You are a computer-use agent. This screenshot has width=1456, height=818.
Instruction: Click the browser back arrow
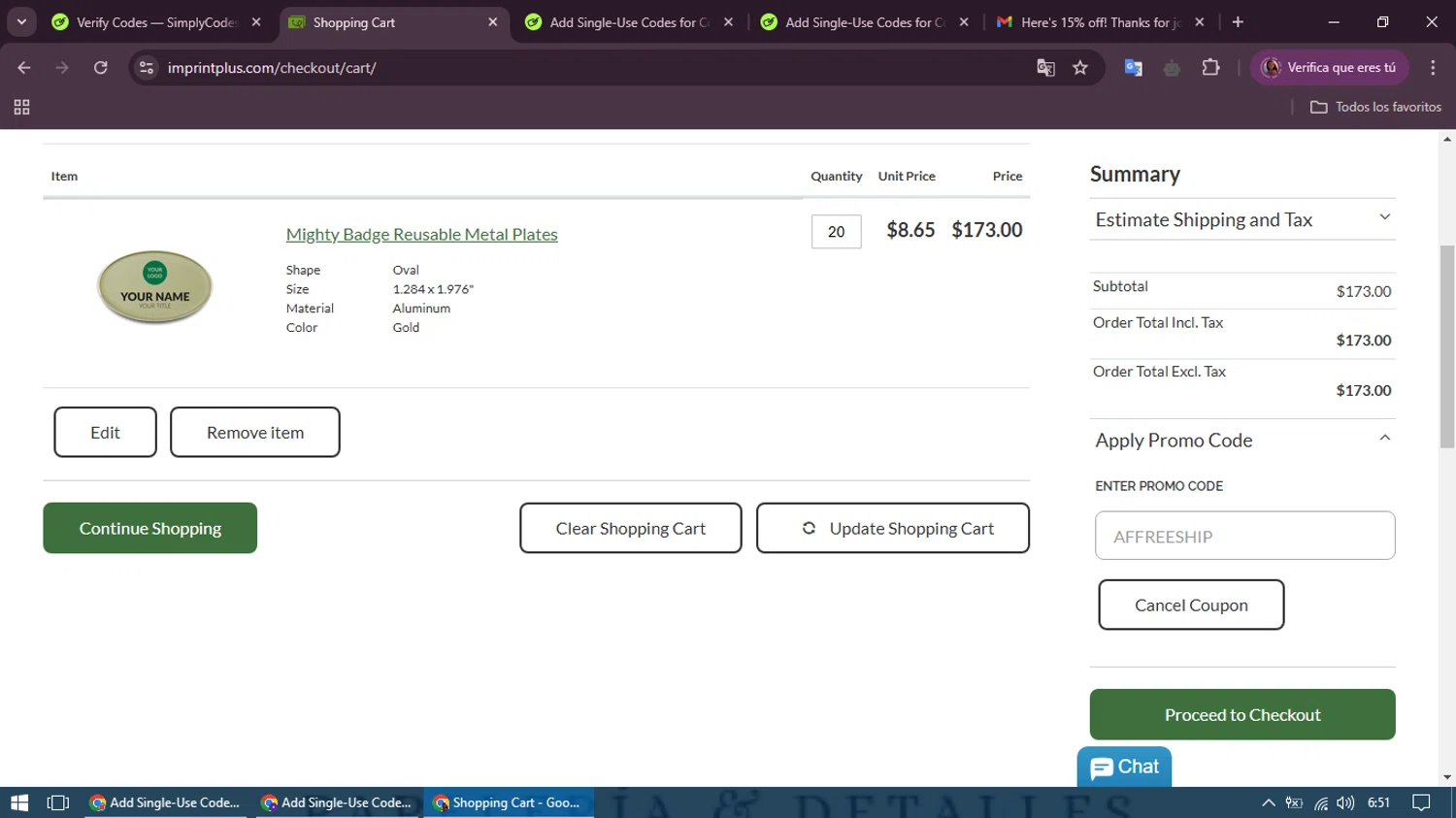coord(24,67)
